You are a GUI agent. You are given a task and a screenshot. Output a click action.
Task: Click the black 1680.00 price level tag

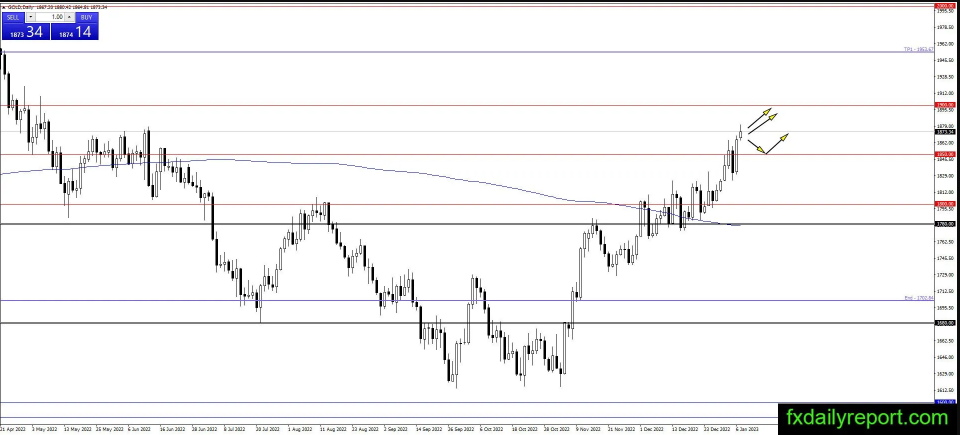[x=945, y=323]
